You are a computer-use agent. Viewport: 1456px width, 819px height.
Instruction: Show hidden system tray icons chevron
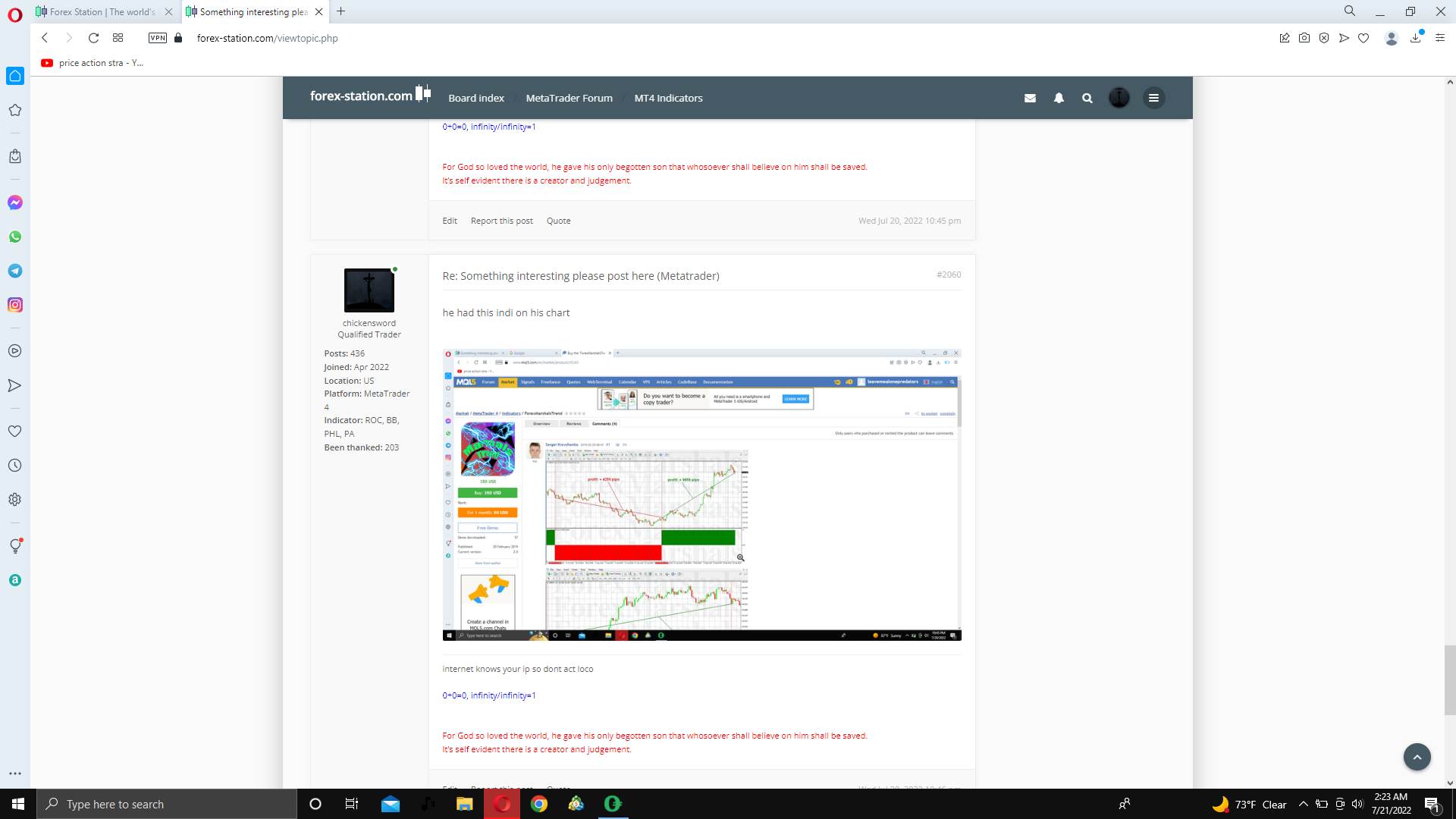(1304, 805)
